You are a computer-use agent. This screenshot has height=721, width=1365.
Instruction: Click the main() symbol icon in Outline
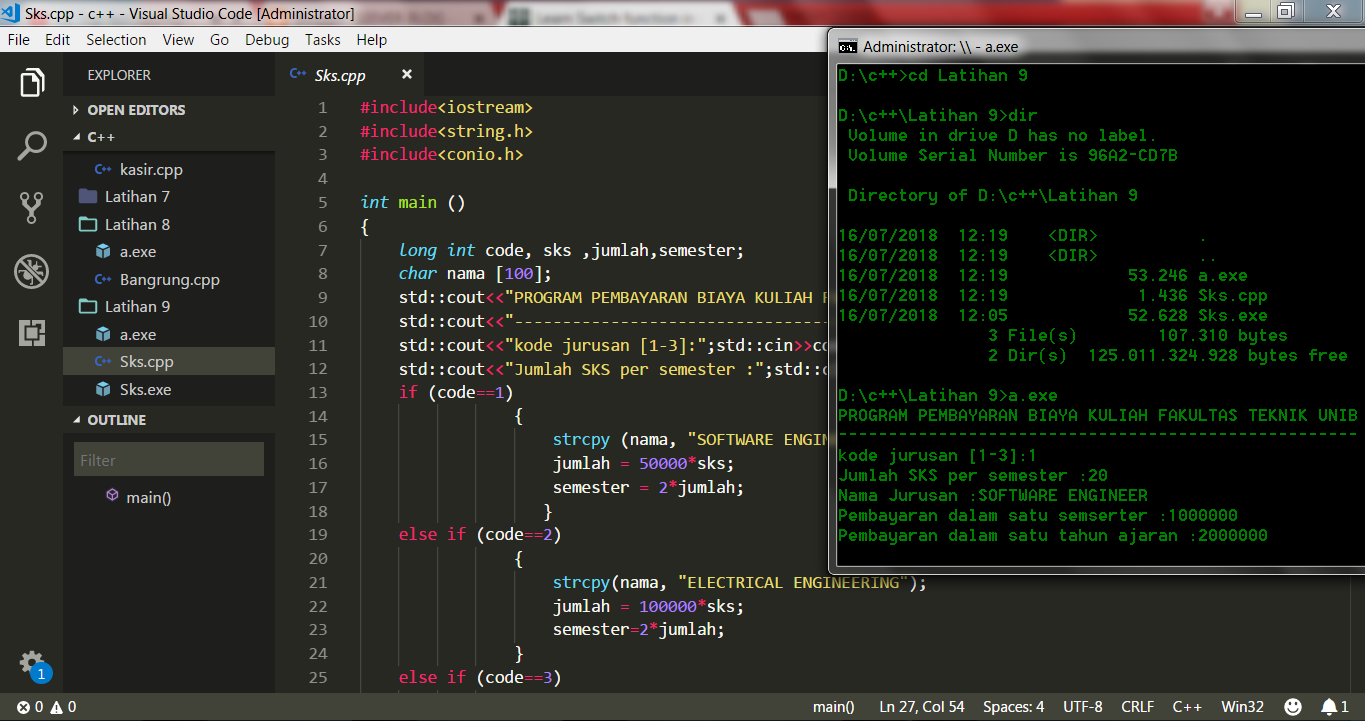tap(112, 496)
